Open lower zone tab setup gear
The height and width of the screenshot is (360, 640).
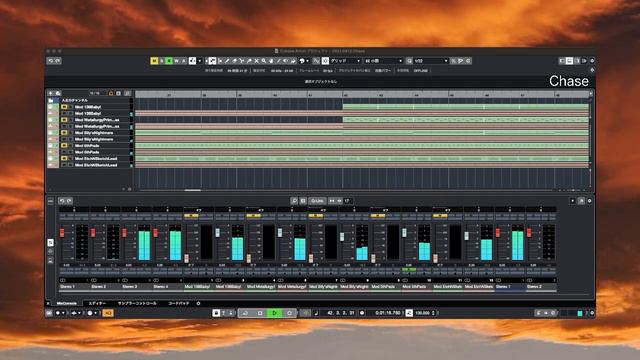click(x=198, y=304)
